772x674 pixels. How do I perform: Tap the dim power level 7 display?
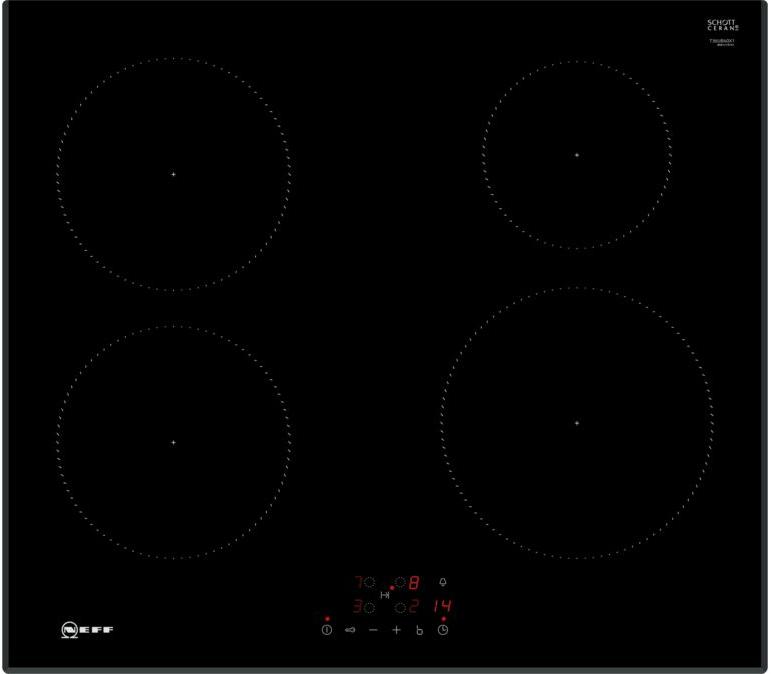click(x=356, y=582)
